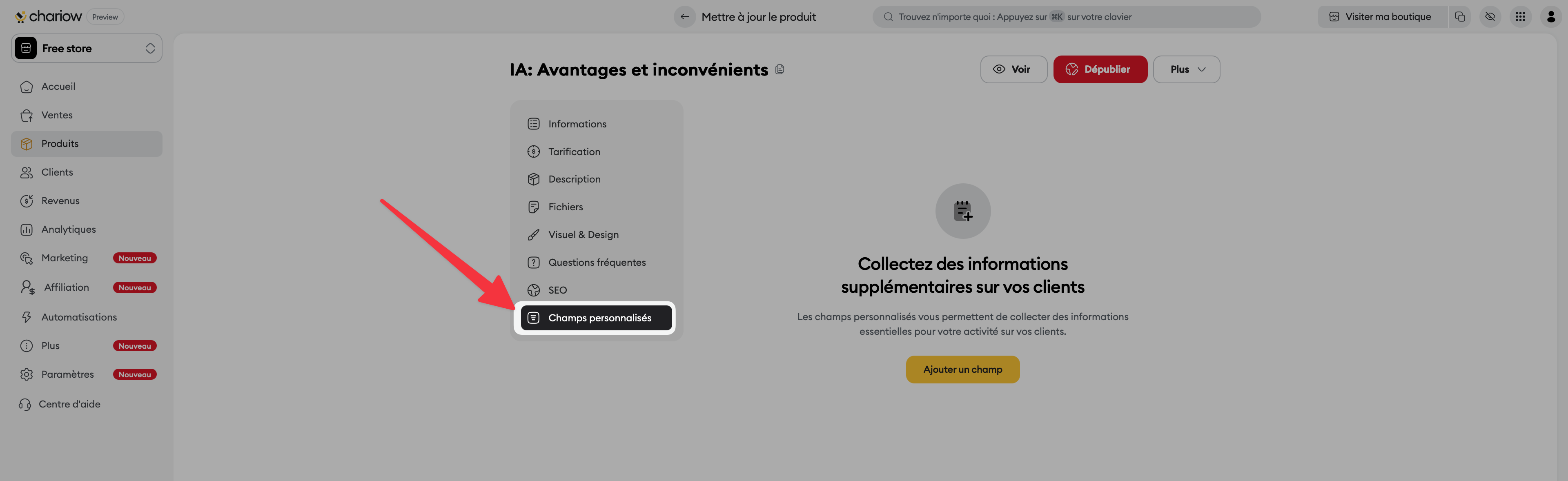
Task: Open the Plus dropdown near Dépublier
Action: 1186,69
